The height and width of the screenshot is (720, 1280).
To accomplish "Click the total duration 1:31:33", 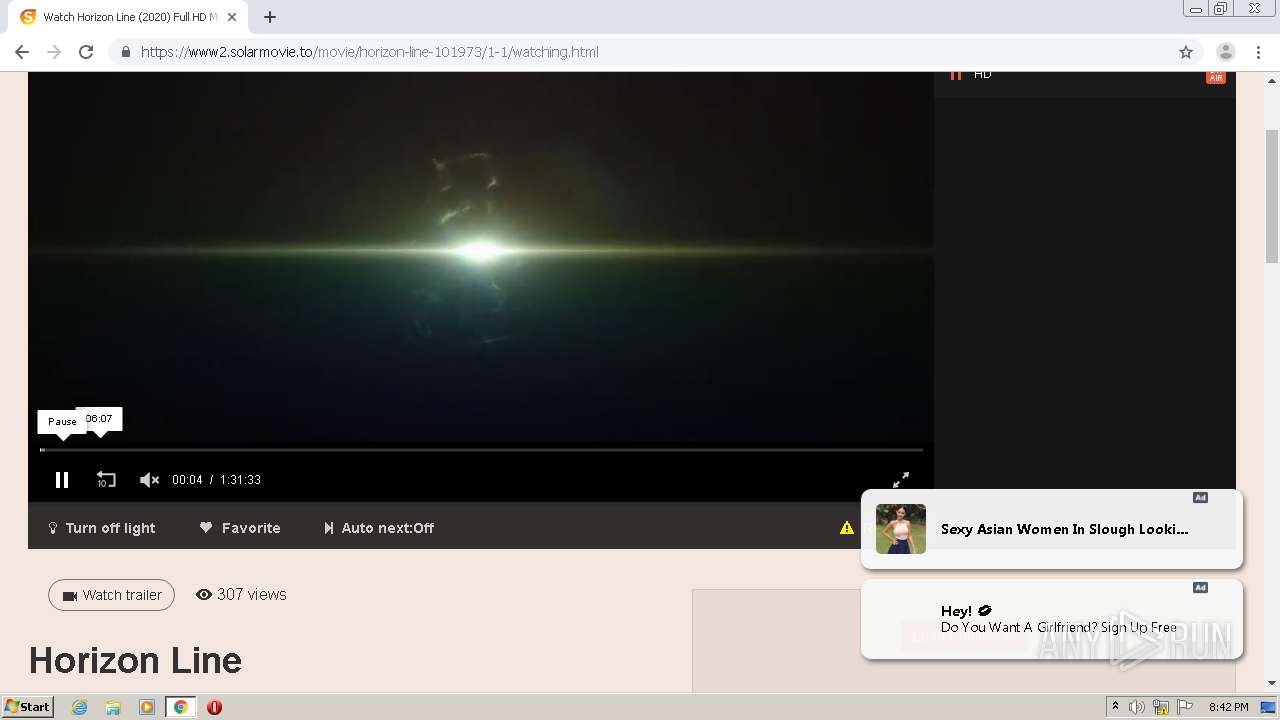I will tap(240, 480).
